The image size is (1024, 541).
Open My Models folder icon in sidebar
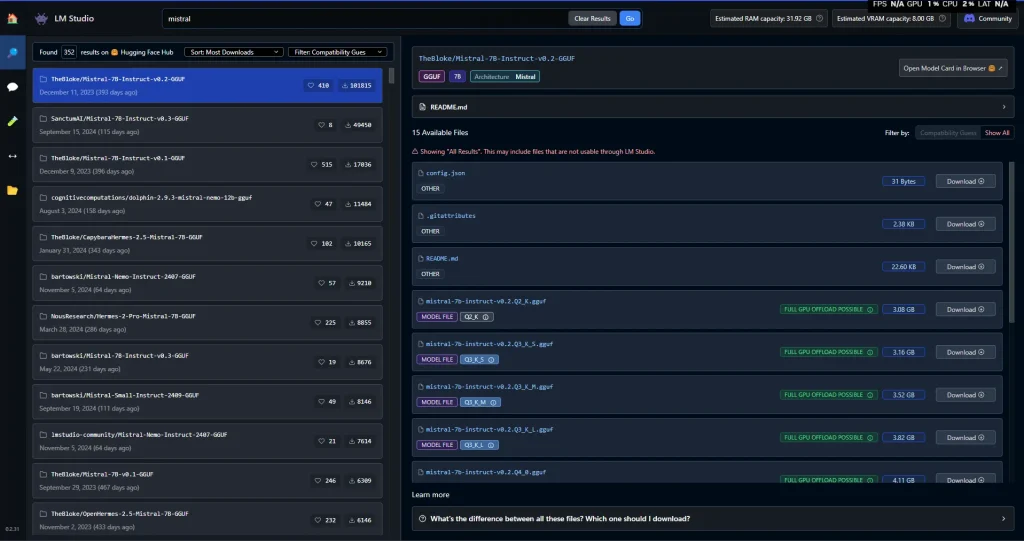(x=12, y=190)
